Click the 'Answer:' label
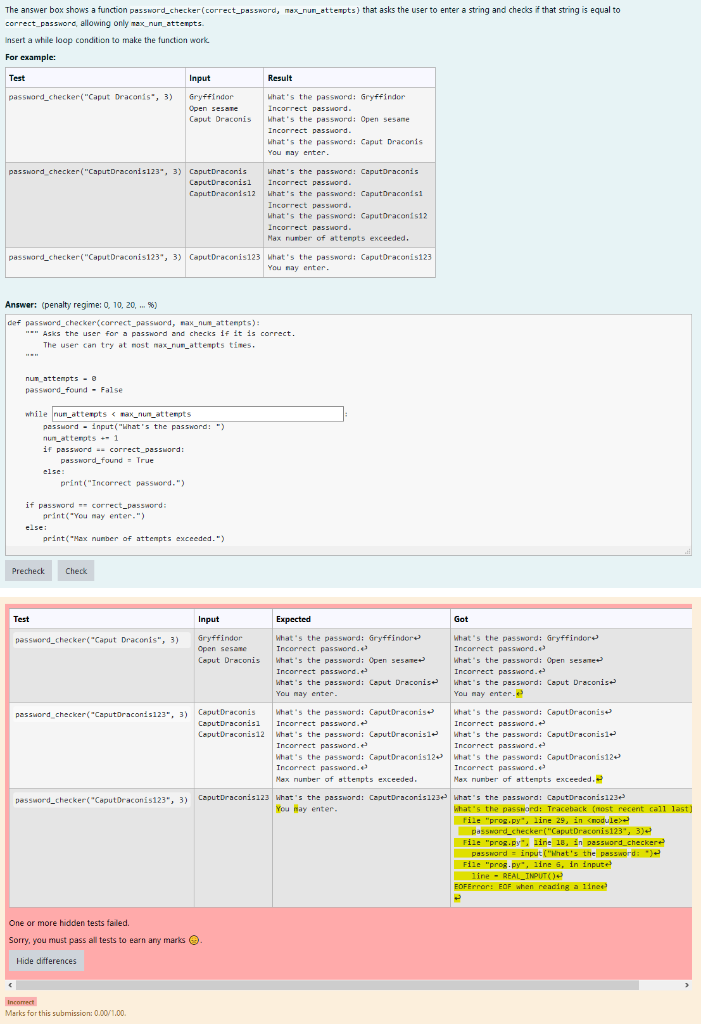This screenshot has height=1024, width=701. 22,305
